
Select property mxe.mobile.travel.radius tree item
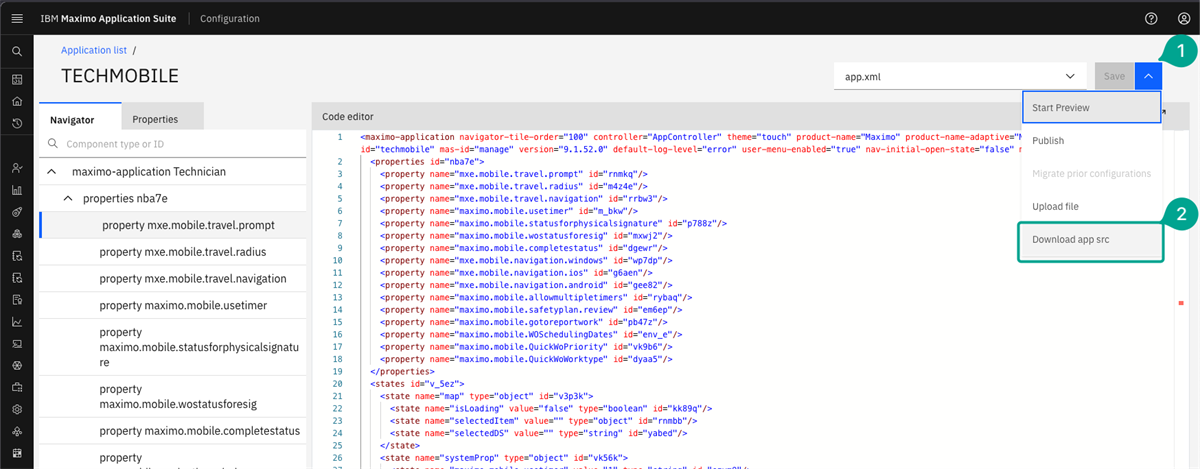(172, 252)
